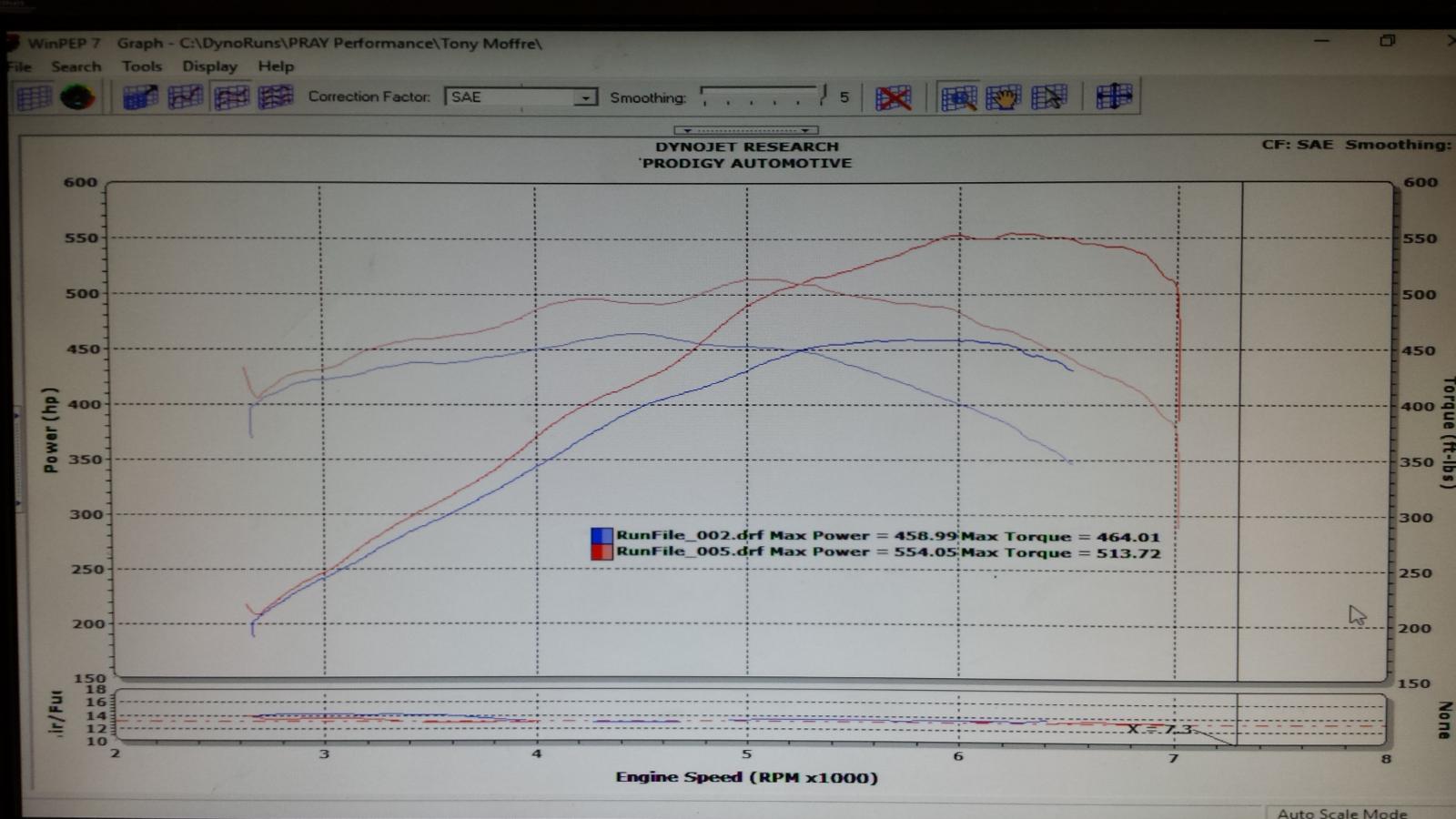Open the Correction Factor SAE dropdown
The height and width of the screenshot is (819, 1456).
click(521, 97)
